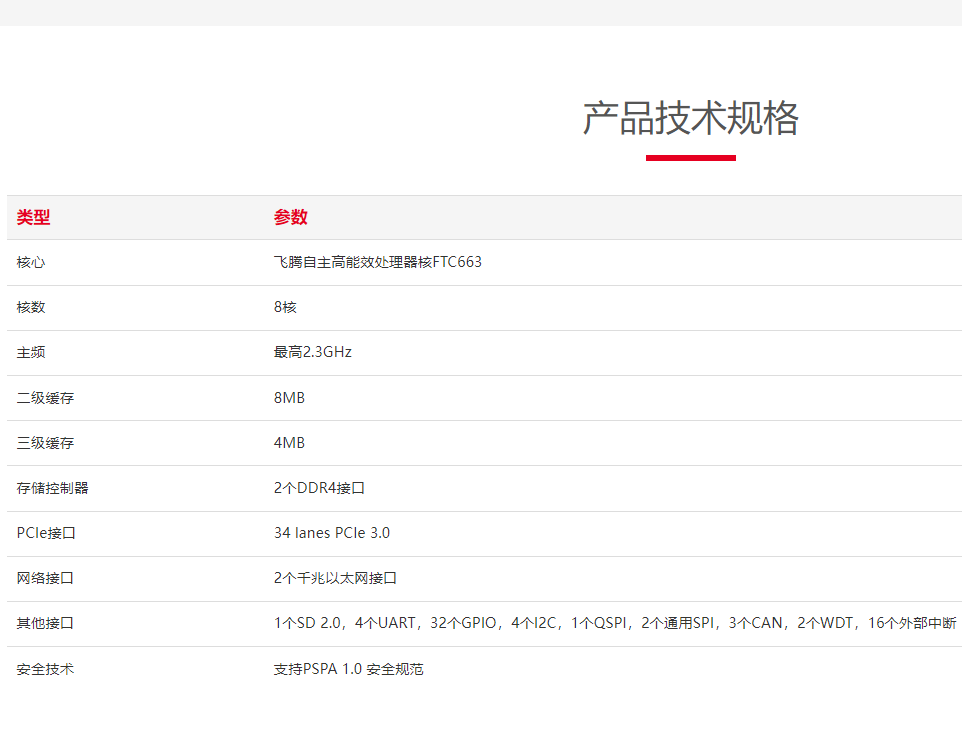Click the 存储控制器 row label

click(52, 488)
